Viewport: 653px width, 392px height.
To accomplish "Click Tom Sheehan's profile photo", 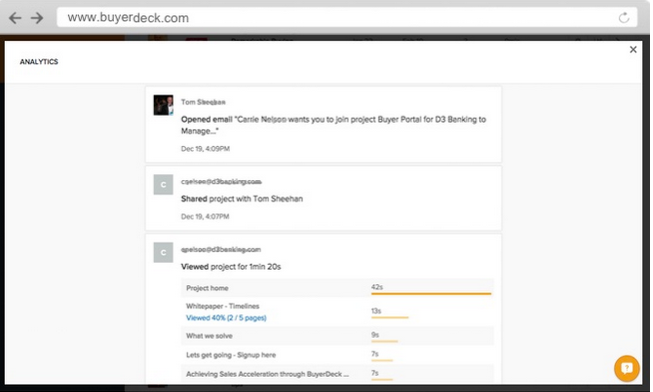I will [x=163, y=105].
